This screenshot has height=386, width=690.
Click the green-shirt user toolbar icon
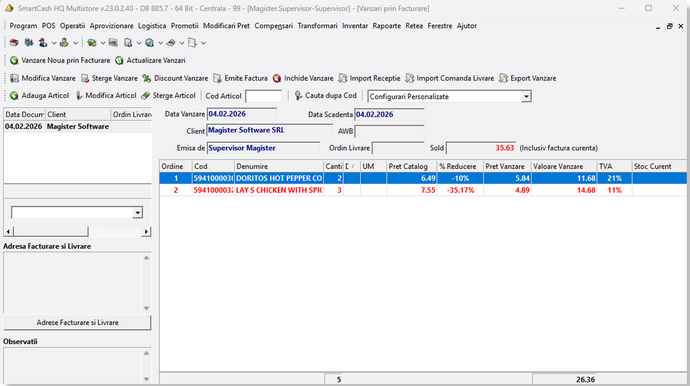tap(64, 43)
